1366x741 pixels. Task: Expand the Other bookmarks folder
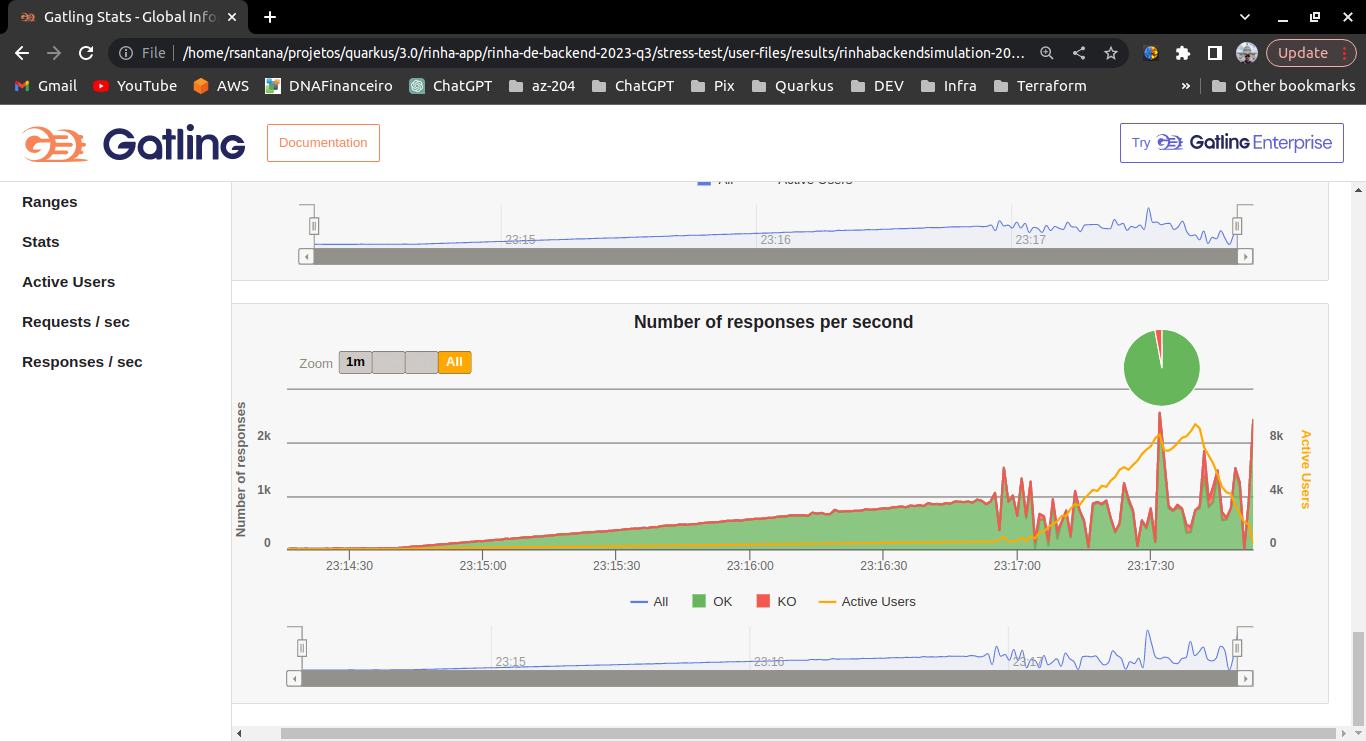(x=1283, y=86)
